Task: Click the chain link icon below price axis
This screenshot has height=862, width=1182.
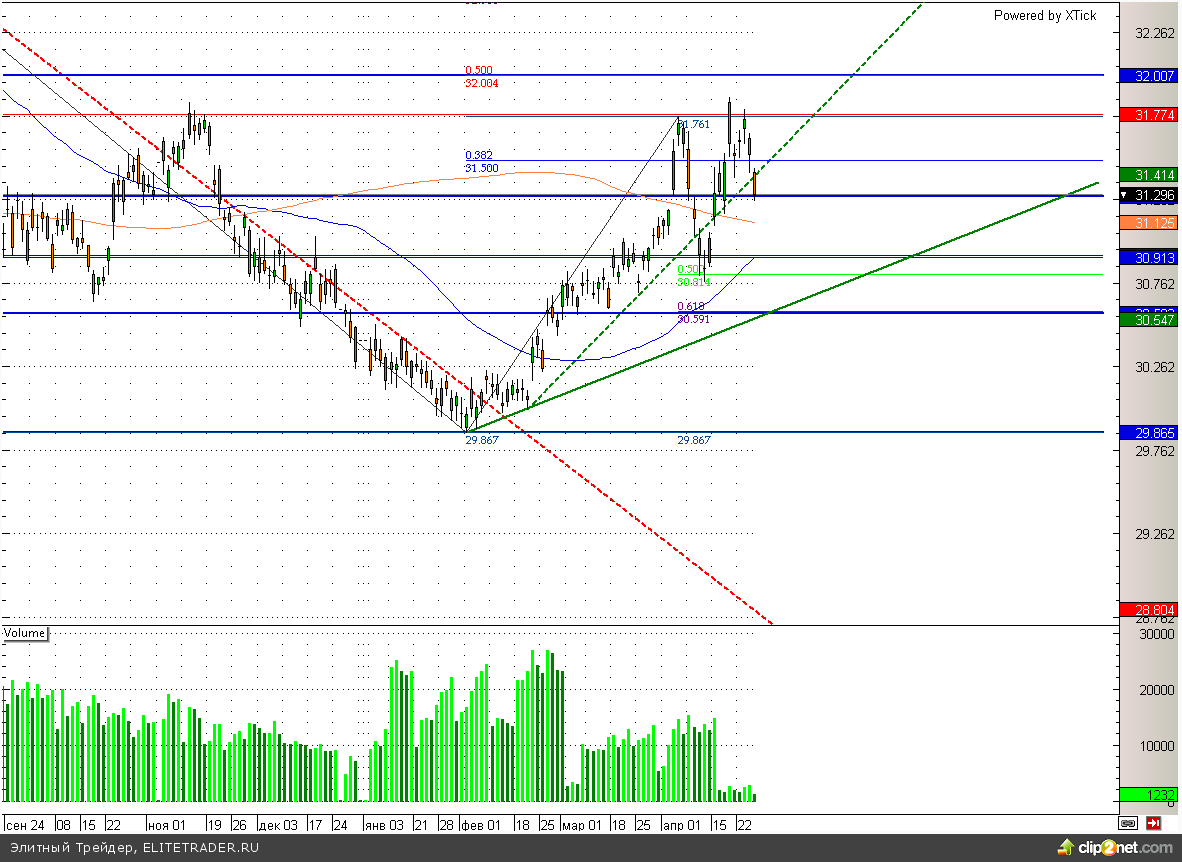Action: tap(1128, 824)
